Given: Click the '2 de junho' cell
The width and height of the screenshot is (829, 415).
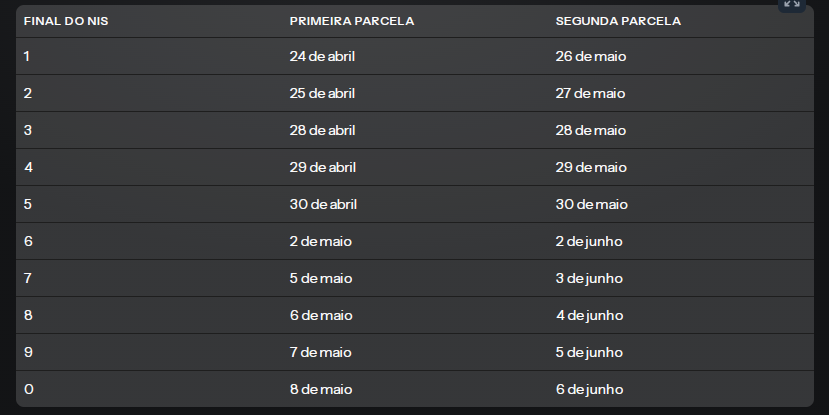Looking at the screenshot, I should coord(589,242).
